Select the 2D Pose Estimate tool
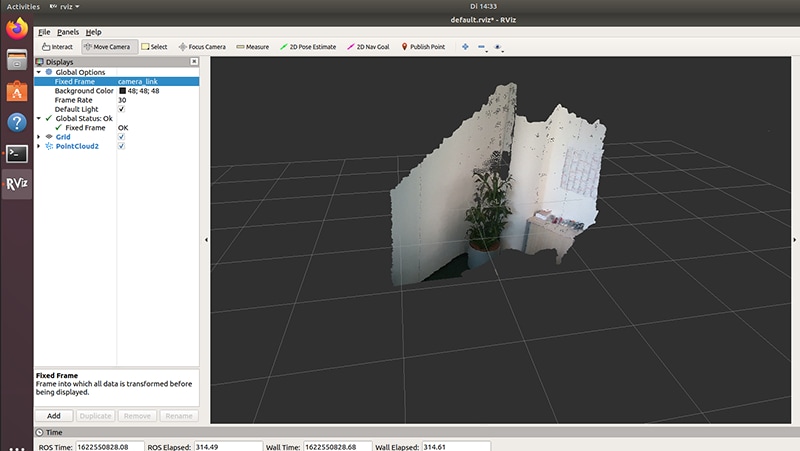 pyautogui.click(x=311, y=46)
